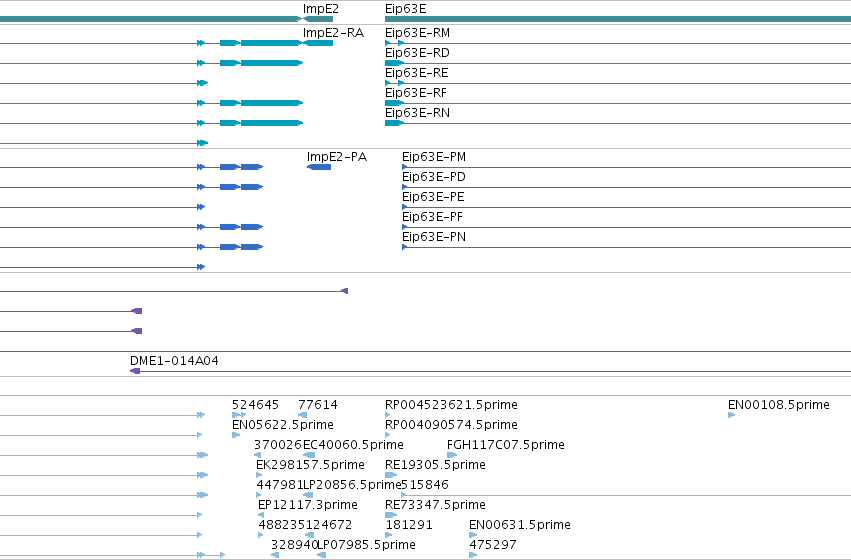Select EST 488235
This screenshot has height=560, width=851.
[x=282, y=526]
